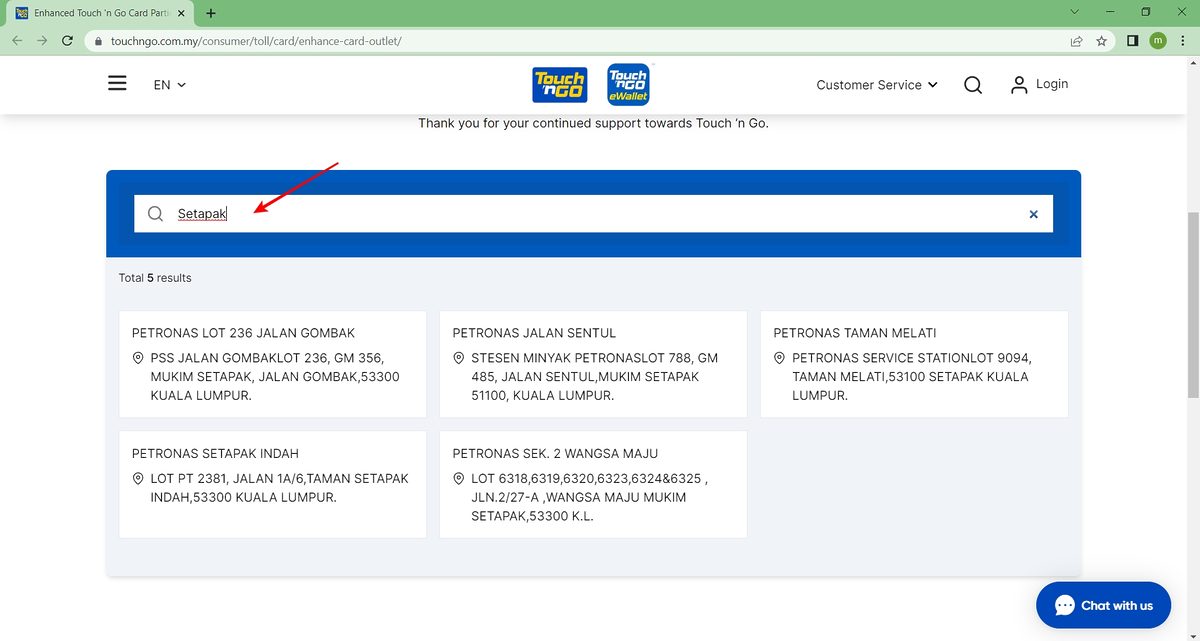Click the magnifier icon inside the search box

click(x=155, y=214)
